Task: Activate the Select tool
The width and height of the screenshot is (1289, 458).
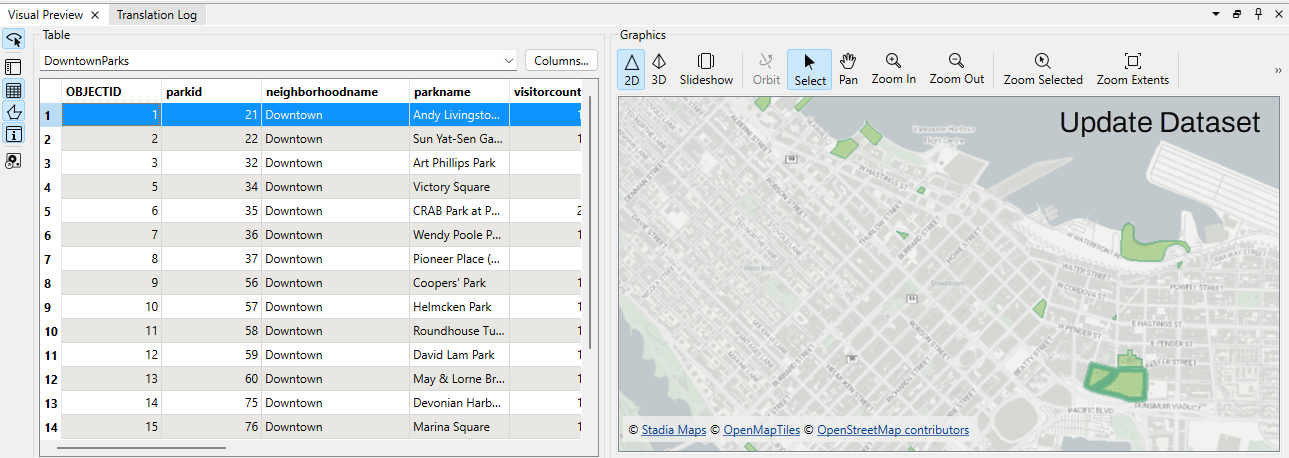Action: point(810,69)
